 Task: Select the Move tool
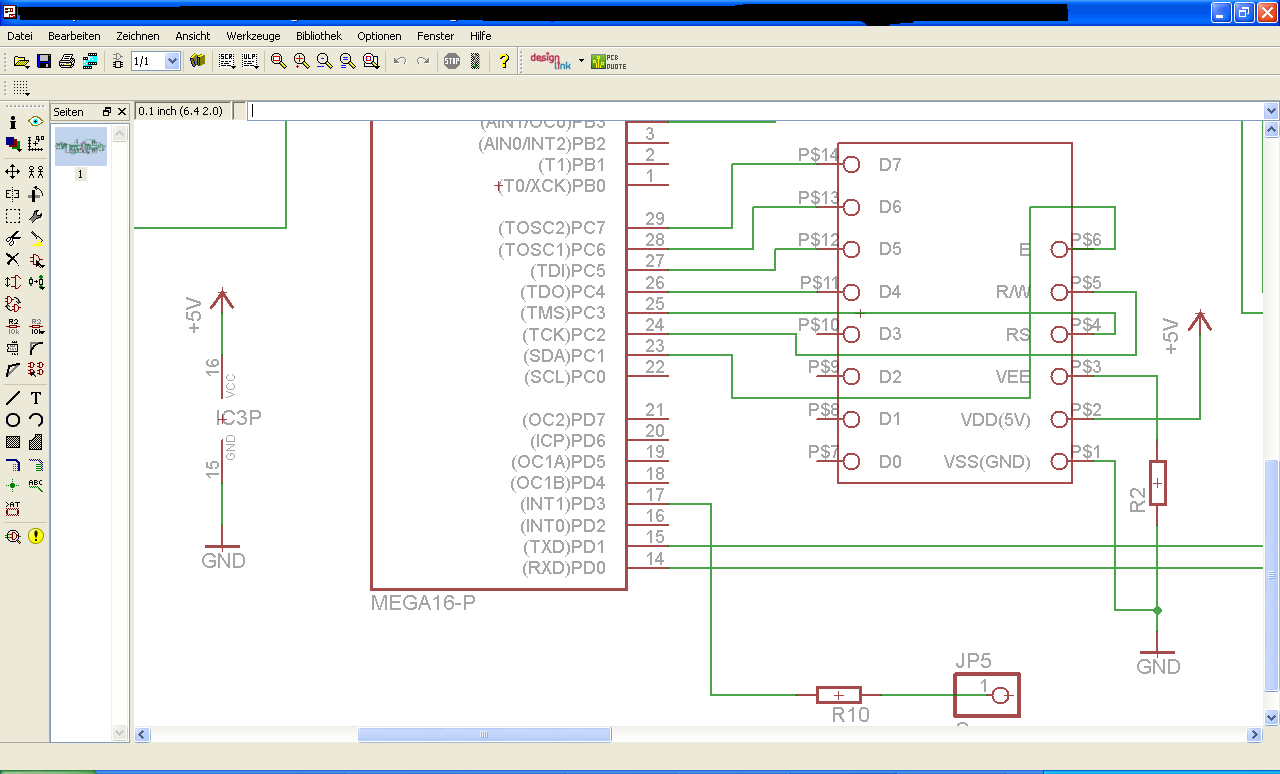coord(13,172)
